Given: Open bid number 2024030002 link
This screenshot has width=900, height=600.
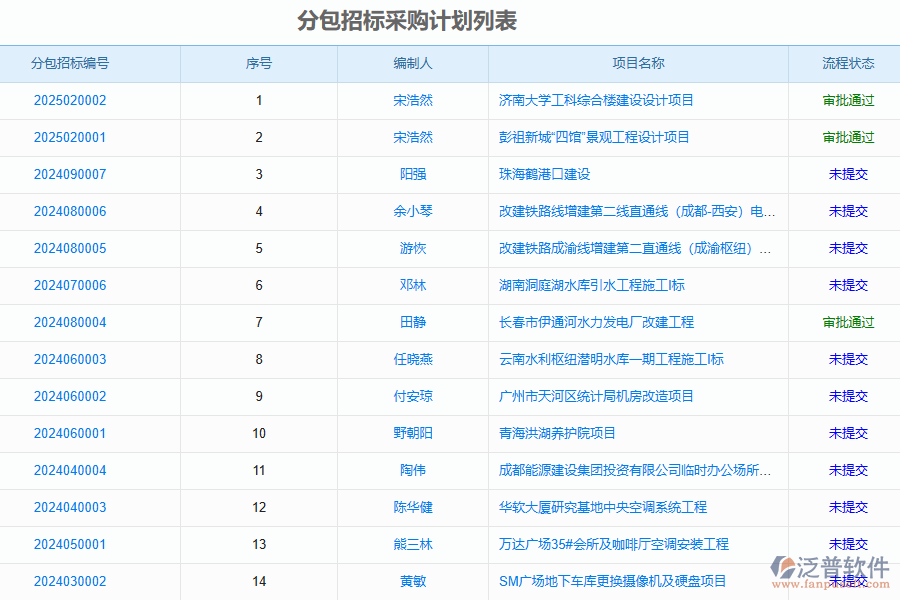Looking at the screenshot, I should coord(70,582).
